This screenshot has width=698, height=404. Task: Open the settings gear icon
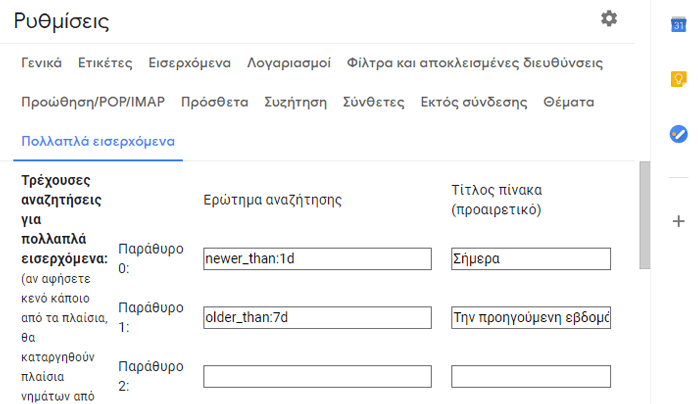coord(609,19)
